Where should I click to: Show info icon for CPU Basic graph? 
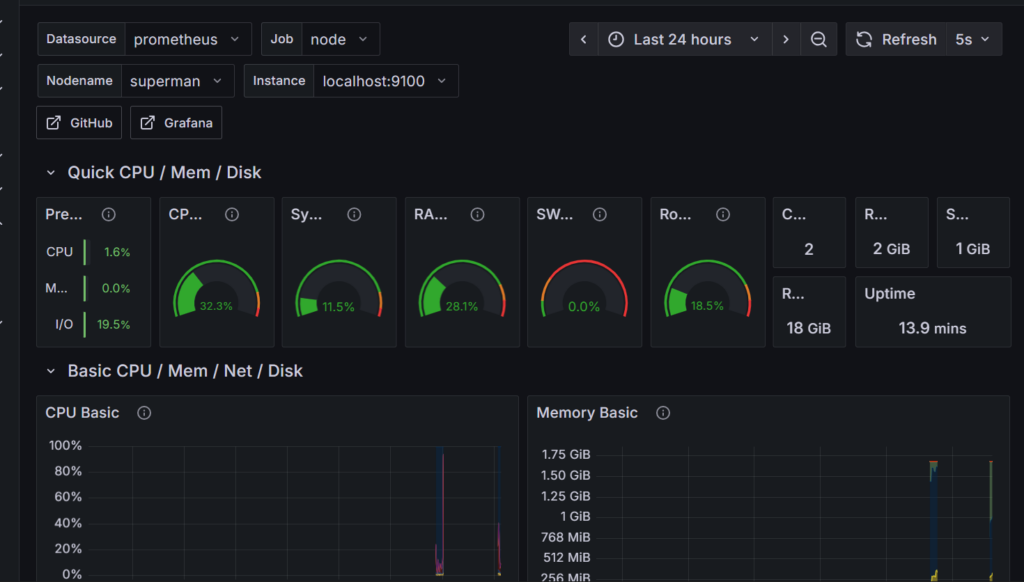point(144,413)
